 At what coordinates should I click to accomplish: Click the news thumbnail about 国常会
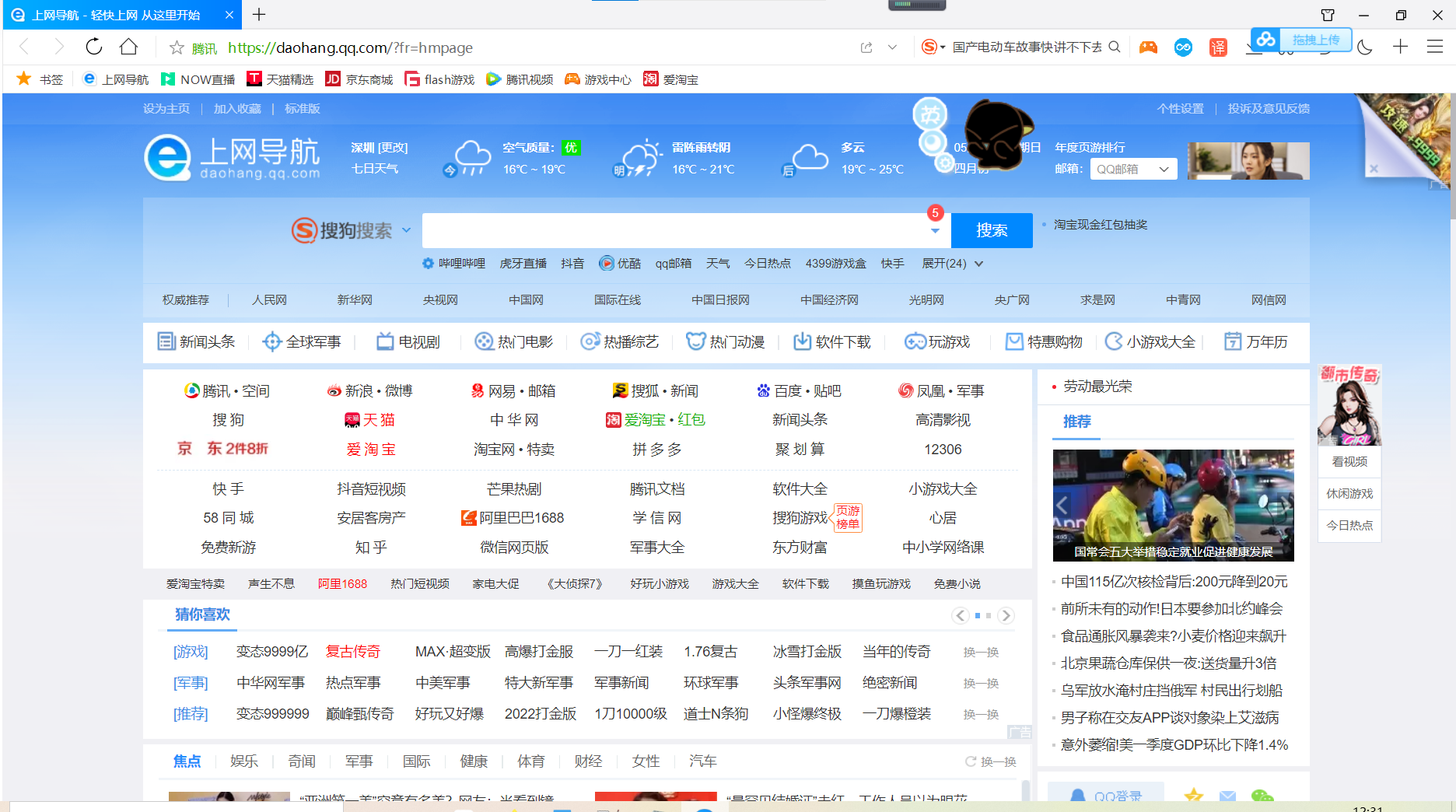[1173, 505]
